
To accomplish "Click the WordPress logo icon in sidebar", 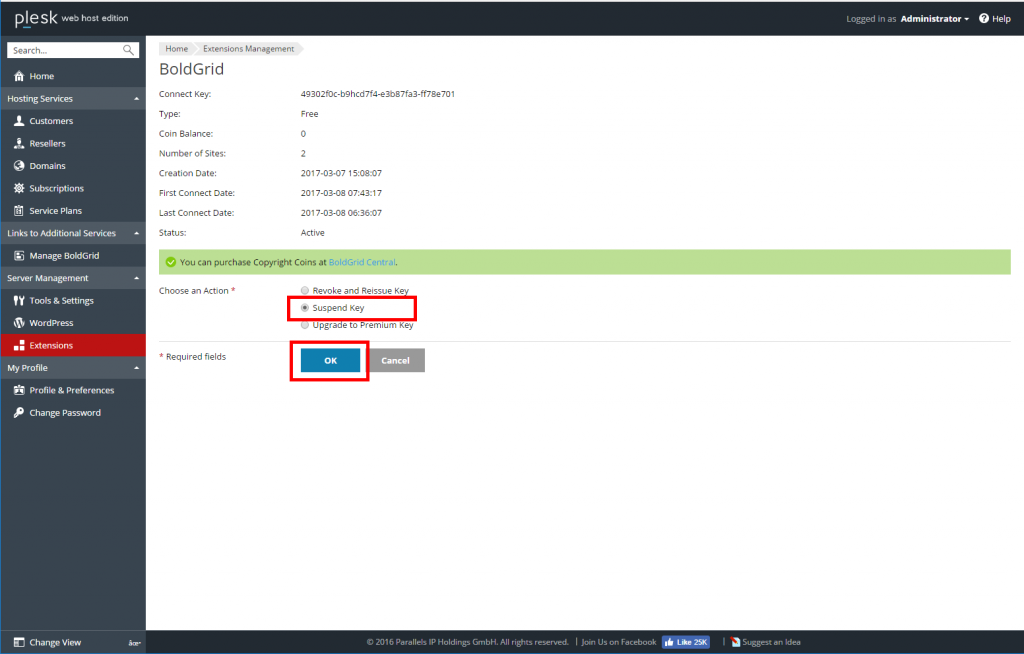I will coord(19,323).
